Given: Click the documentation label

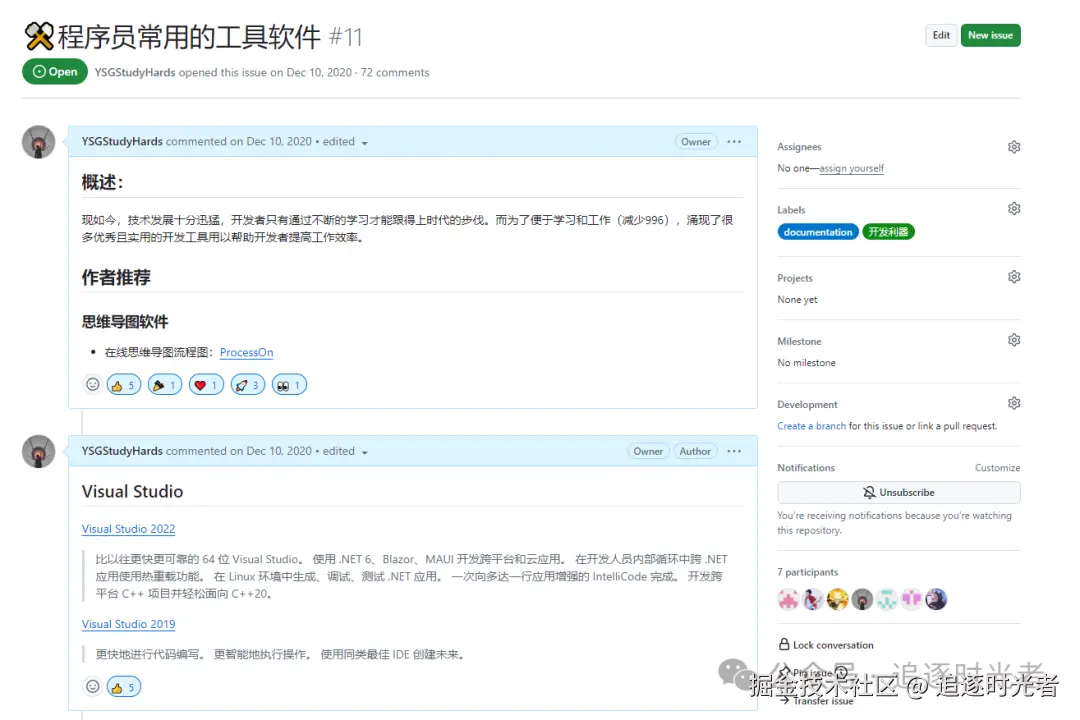Looking at the screenshot, I should tap(818, 231).
